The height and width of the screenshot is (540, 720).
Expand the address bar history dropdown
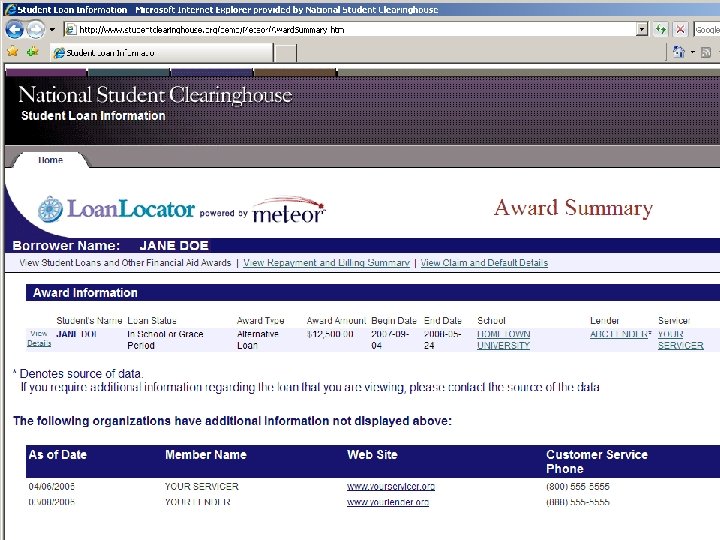pyautogui.click(x=642, y=30)
